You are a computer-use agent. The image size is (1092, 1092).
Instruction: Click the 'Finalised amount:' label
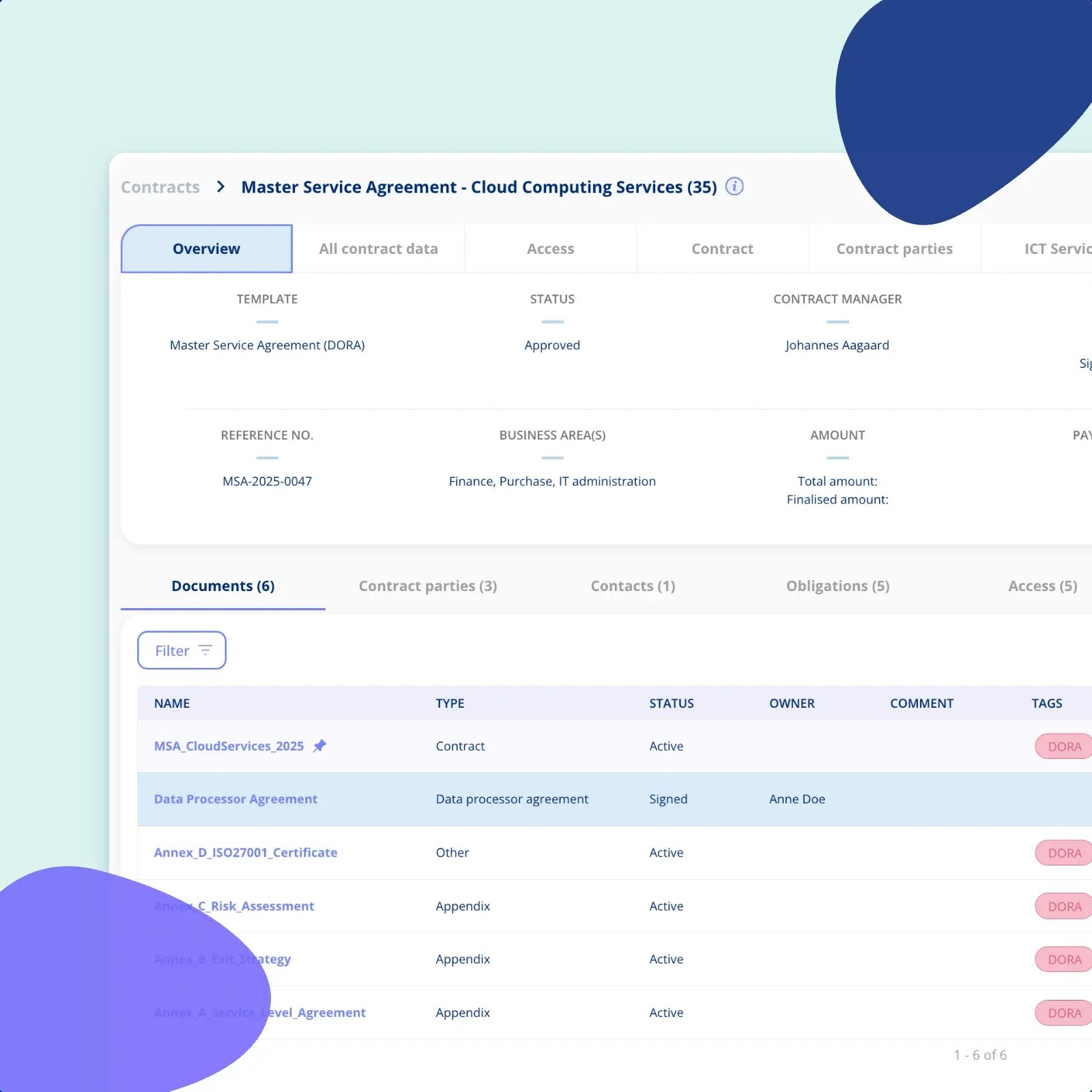tap(837, 500)
